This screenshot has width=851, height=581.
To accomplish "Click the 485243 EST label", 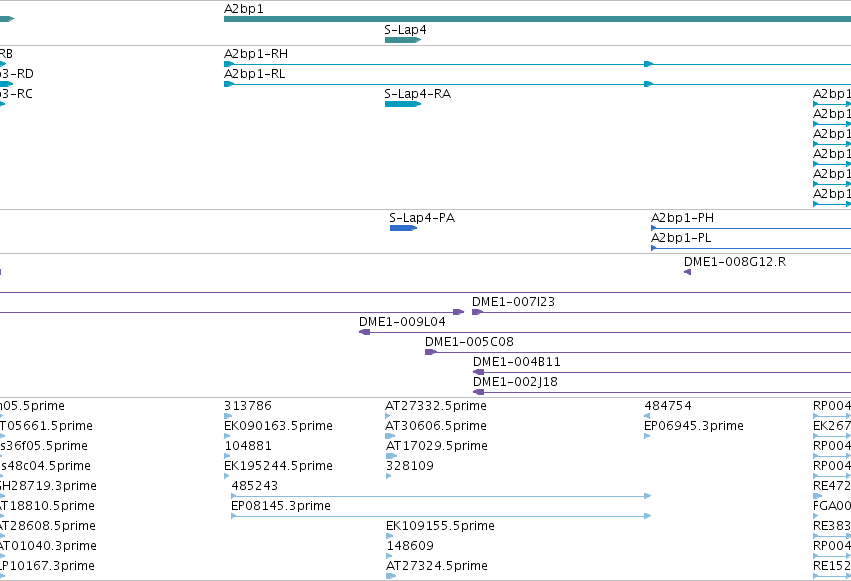I will click(255, 486).
